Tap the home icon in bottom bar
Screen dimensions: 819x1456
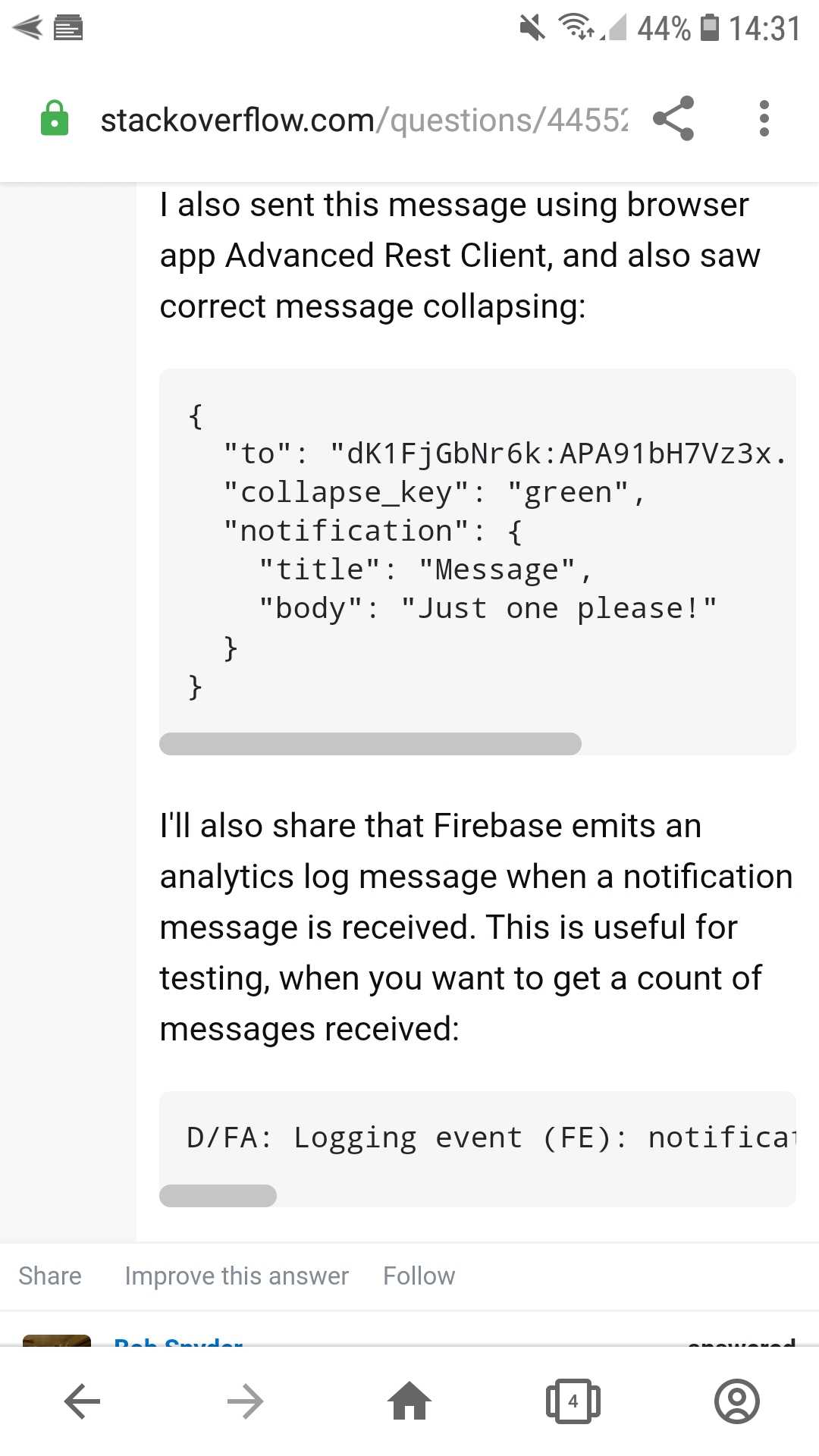(x=409, y=1400)
